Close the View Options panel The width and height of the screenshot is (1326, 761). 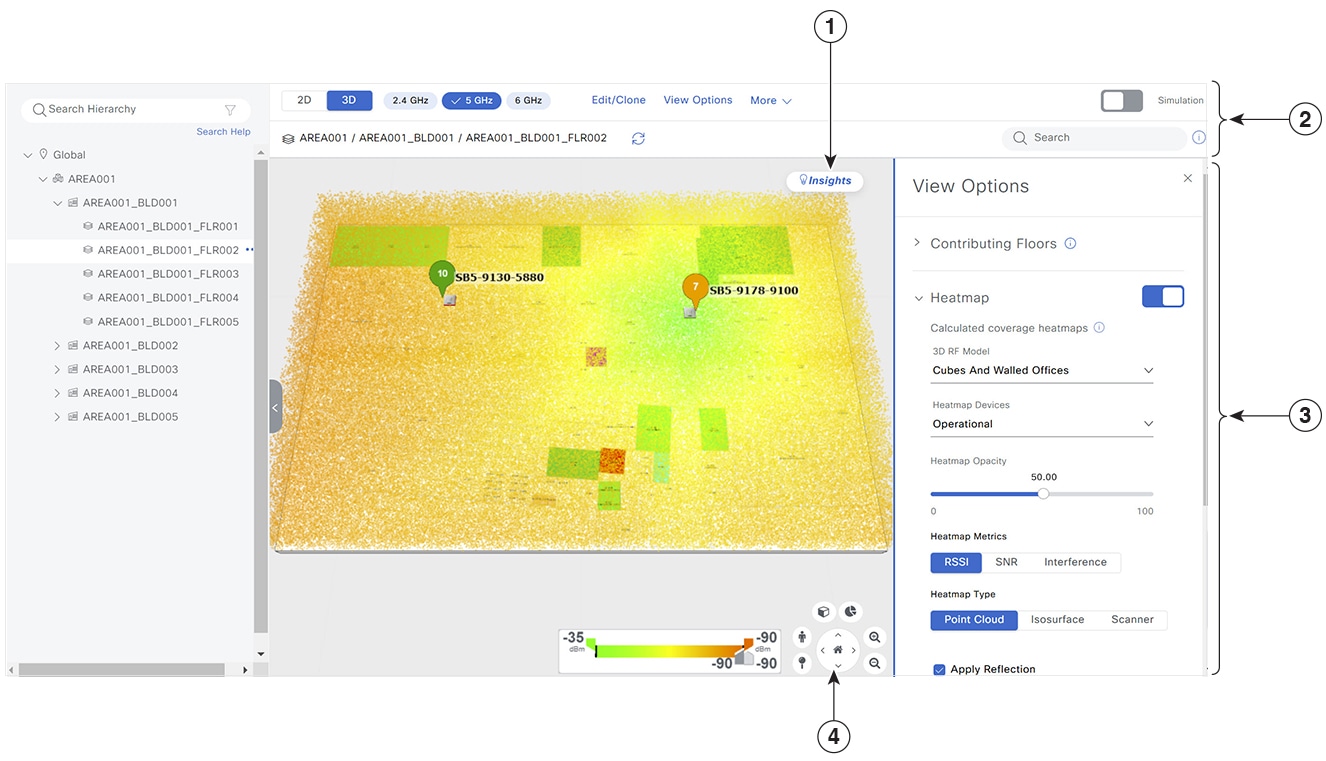[1188, 178]
